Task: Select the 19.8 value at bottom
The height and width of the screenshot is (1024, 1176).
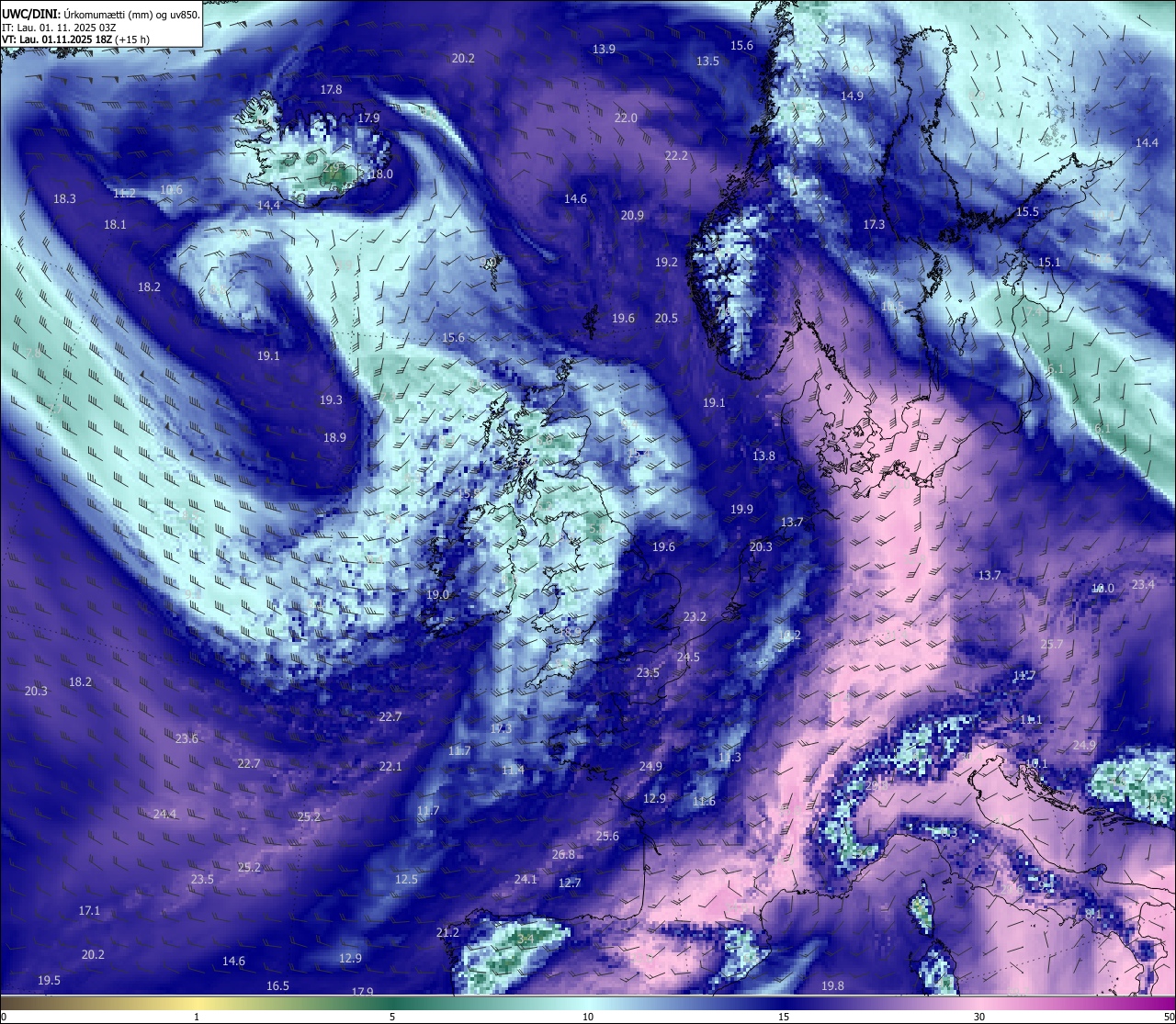Action: [832, 986]
